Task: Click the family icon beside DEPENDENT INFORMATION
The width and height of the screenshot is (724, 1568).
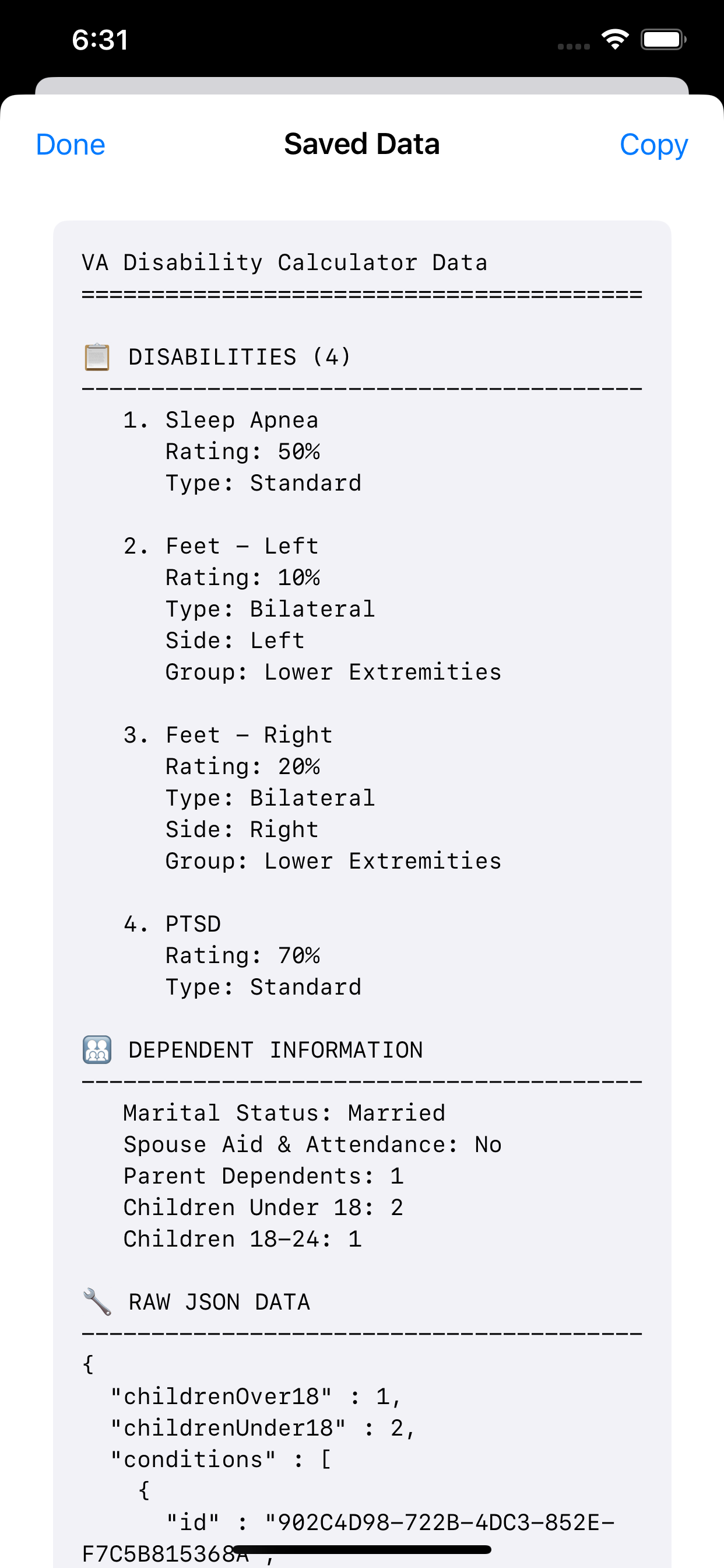Action: coord(97,1050)
